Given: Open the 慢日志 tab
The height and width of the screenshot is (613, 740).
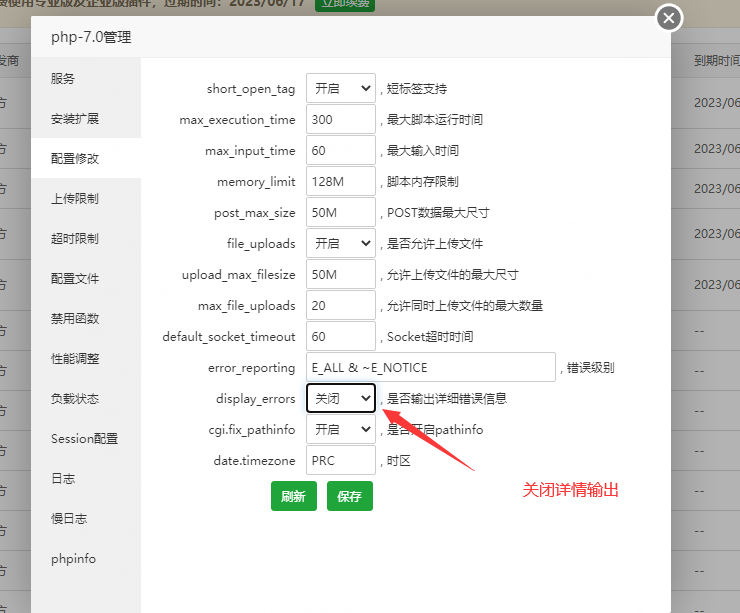Looking at the screenshot, I should [x=86, y=519].
